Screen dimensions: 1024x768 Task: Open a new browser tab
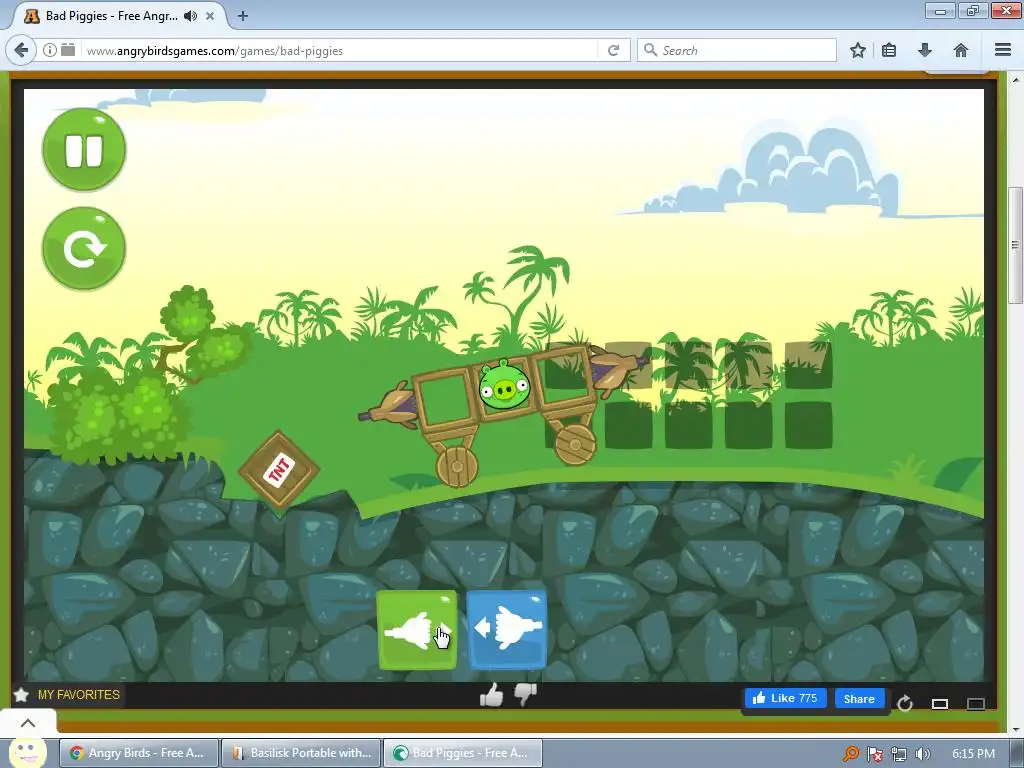click(x=242, y=16)
